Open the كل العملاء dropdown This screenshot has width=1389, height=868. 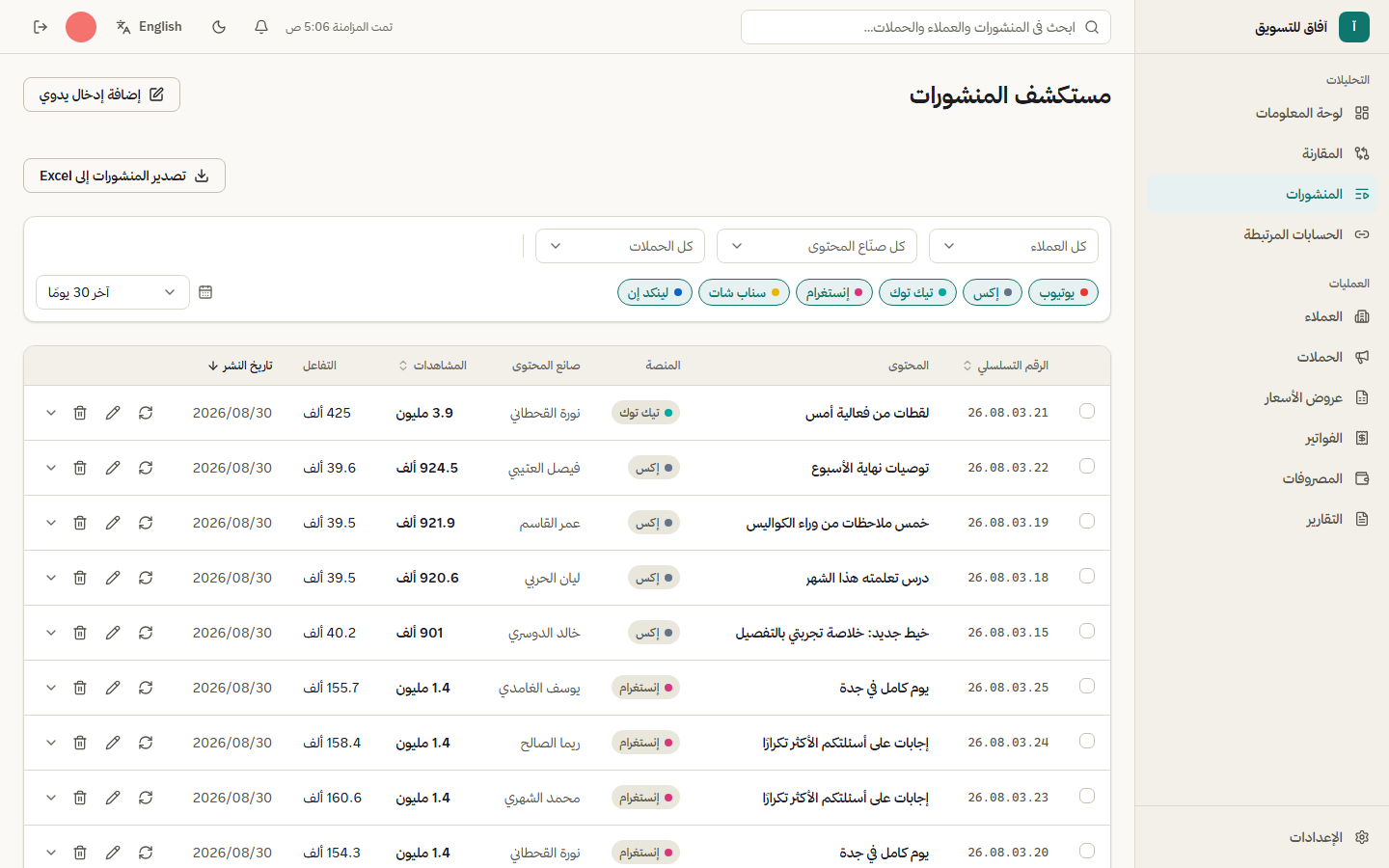coord(1014,246)
